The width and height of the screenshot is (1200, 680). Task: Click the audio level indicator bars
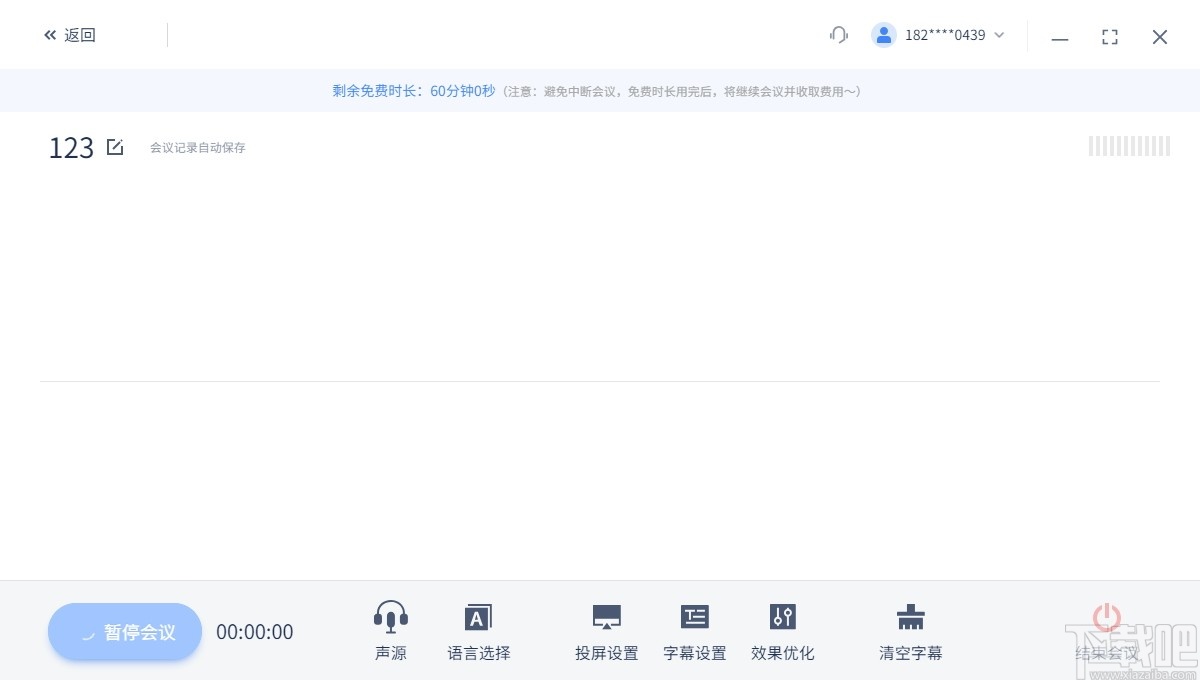1129,146
